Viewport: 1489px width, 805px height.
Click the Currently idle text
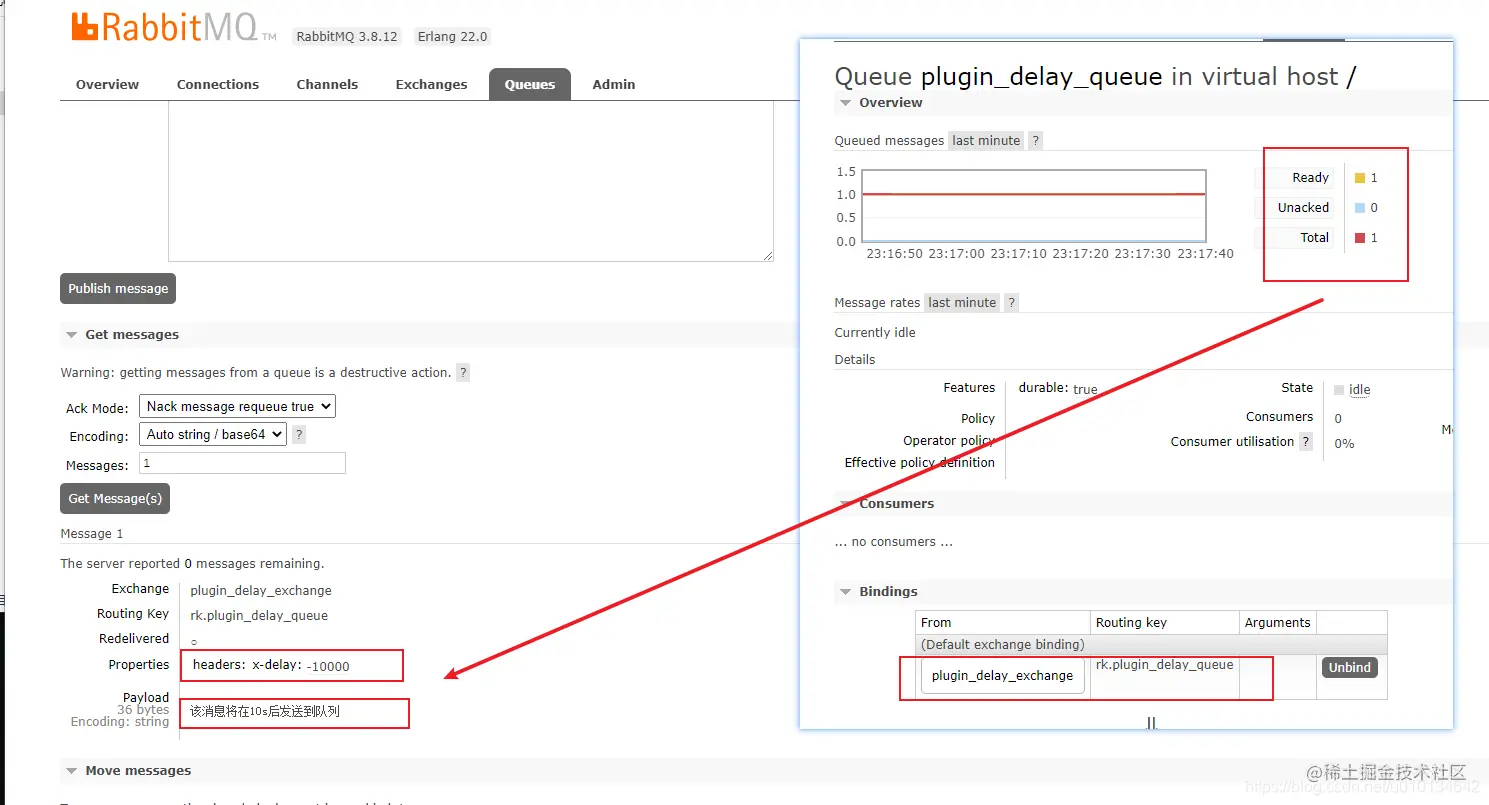[875, 332]
